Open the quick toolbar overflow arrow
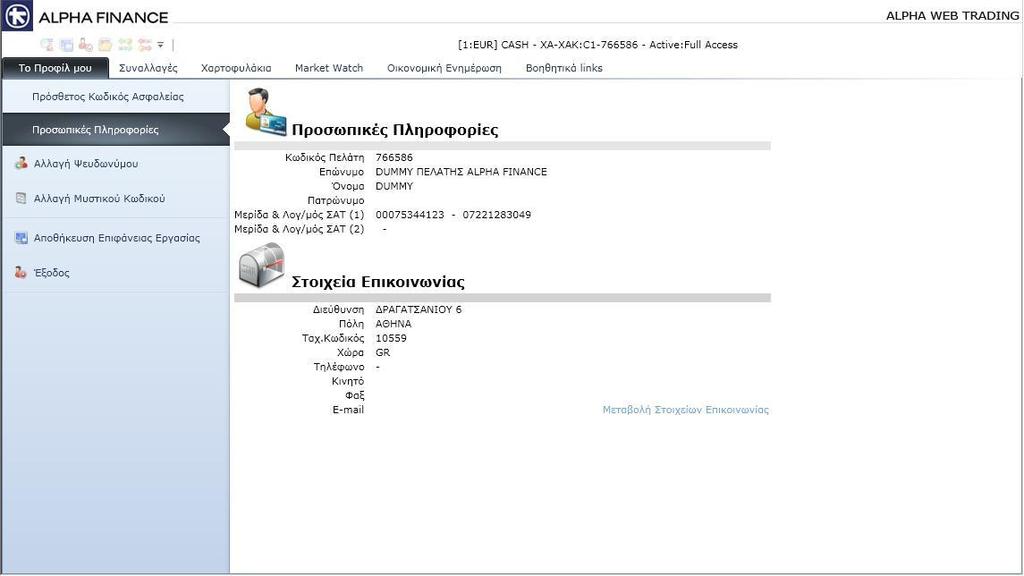This screenshot has height=576, width=1024. coord(161,45)
